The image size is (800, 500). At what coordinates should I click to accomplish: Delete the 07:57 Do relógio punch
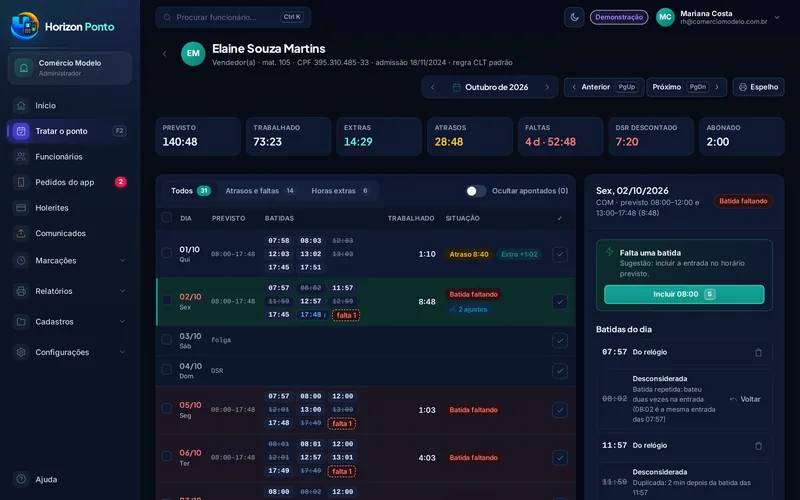[759, 353]
